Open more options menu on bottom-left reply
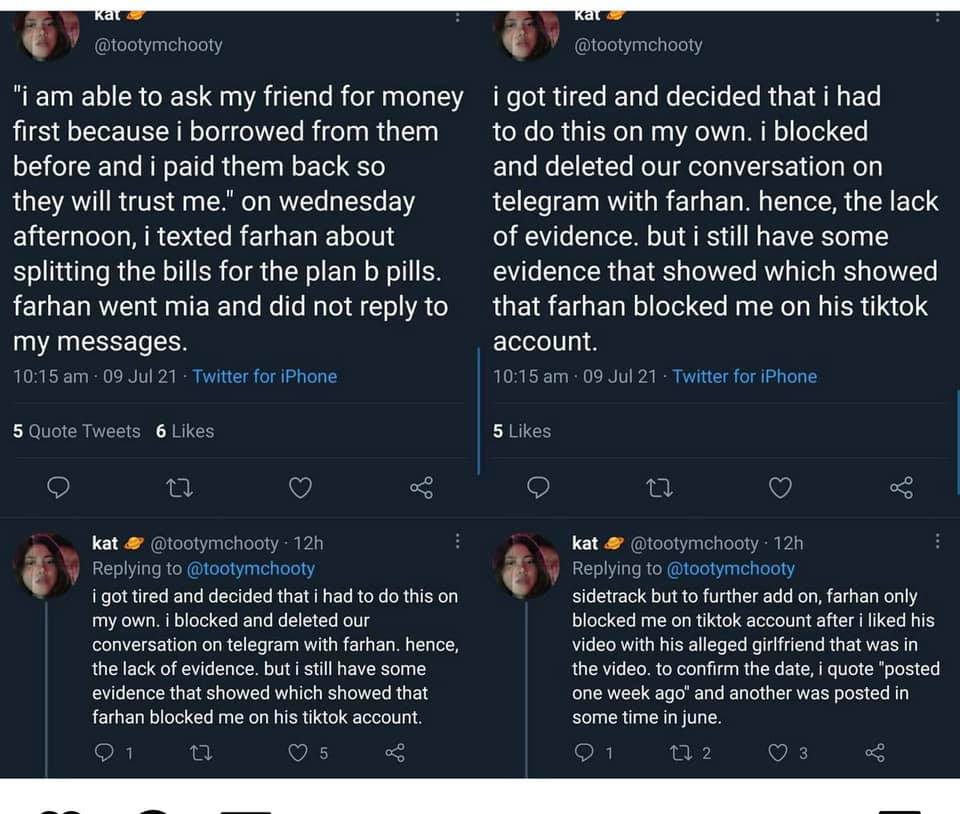This screenshot has width=960, height=814. click(457, 542)
